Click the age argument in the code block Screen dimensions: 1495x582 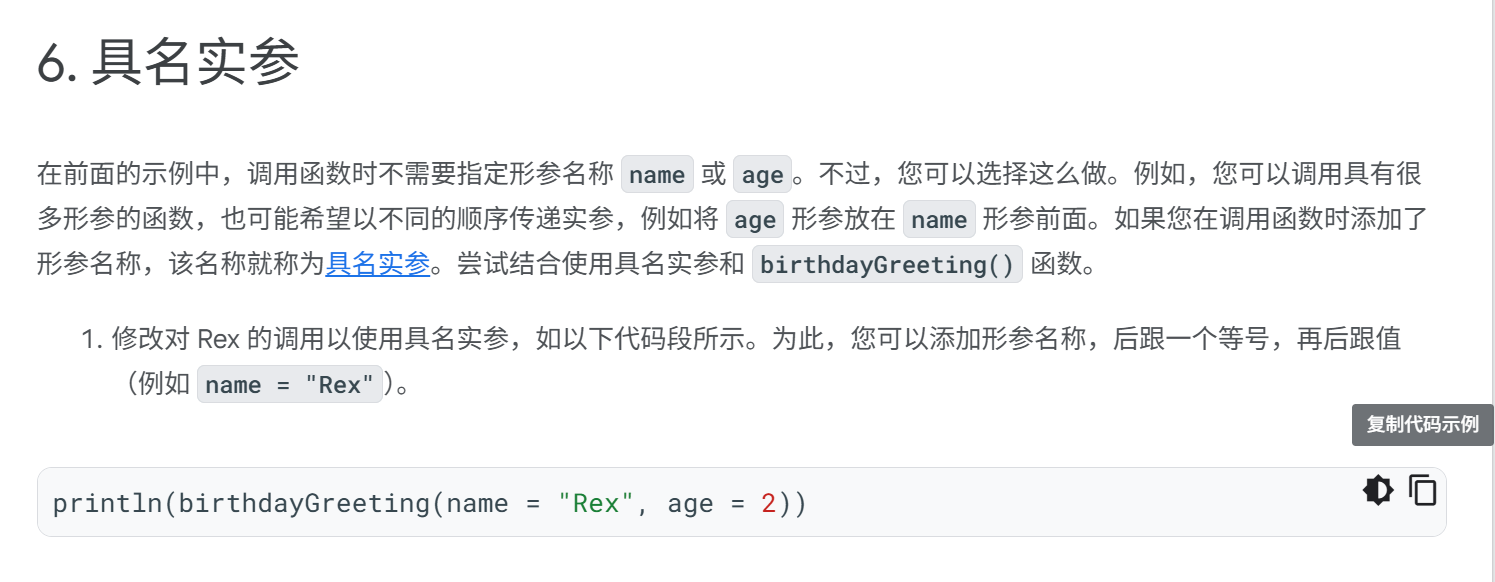690,503
